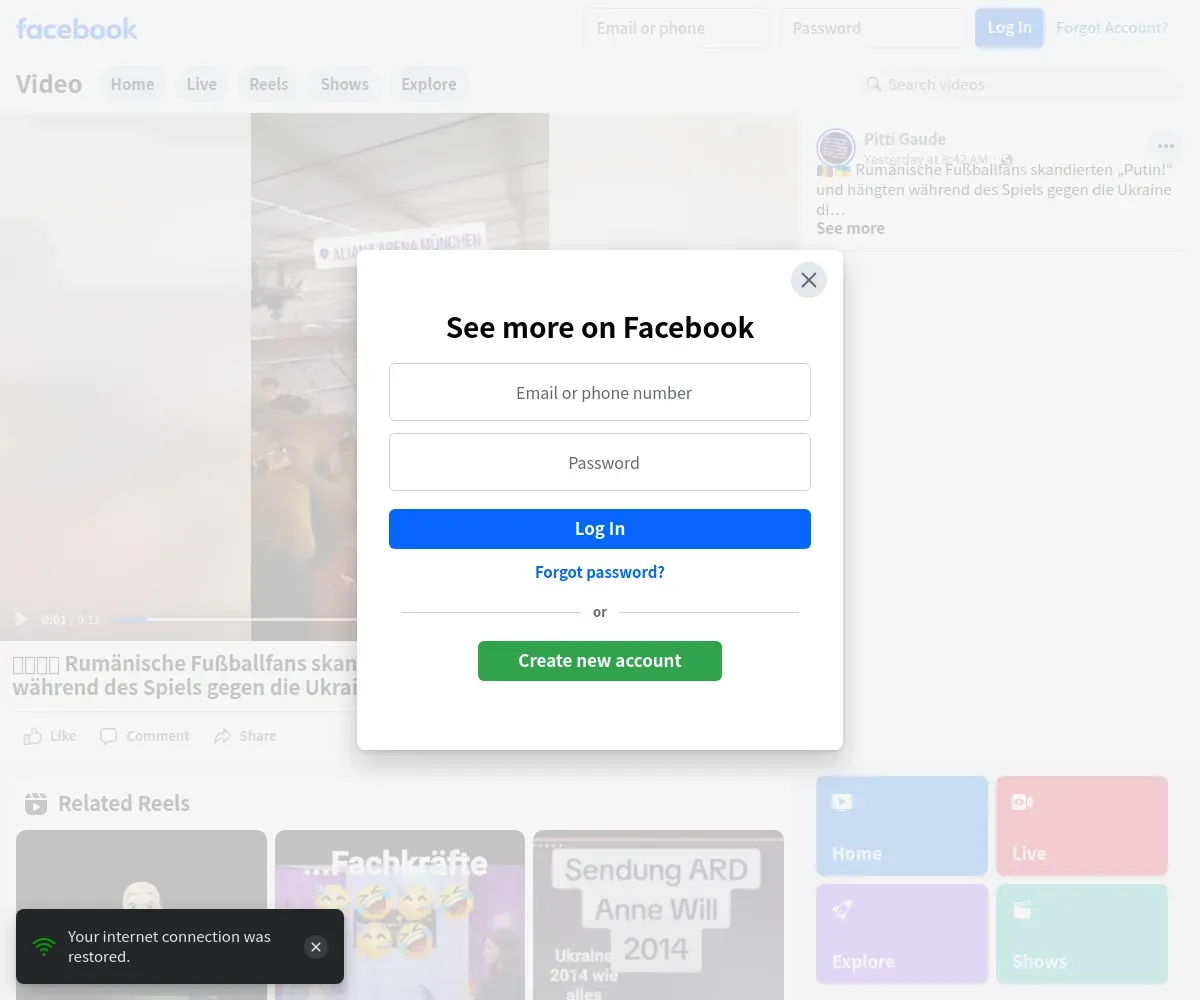Click the camera icon on the Live tile
The height and width of the screenshot is (1000, 1200).
pos(1022,802)
